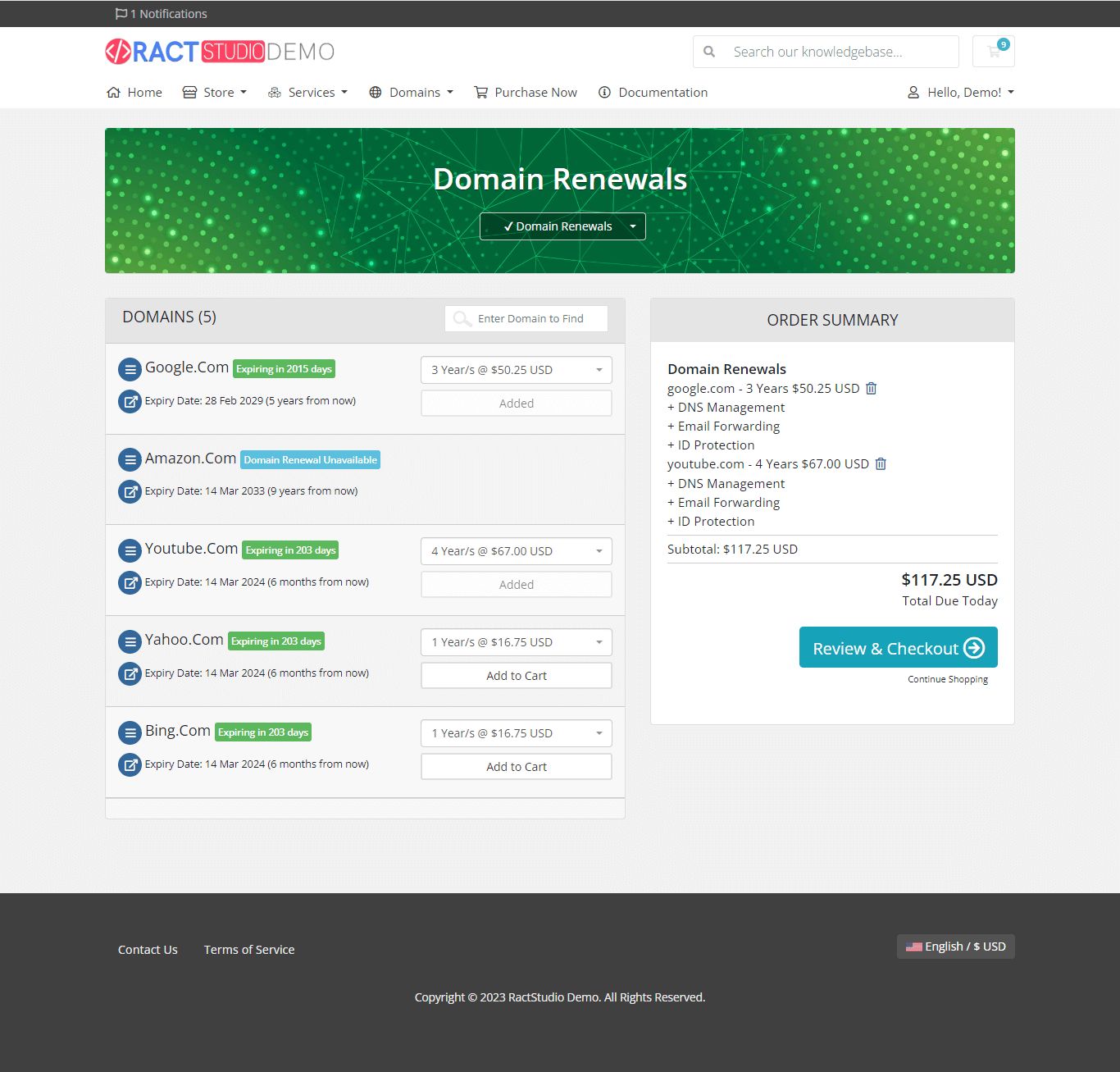Viewport: 1120px width, 1072px height.
Task: Remove youtube.com from order via trash icon
Action: tap(881, 463)
